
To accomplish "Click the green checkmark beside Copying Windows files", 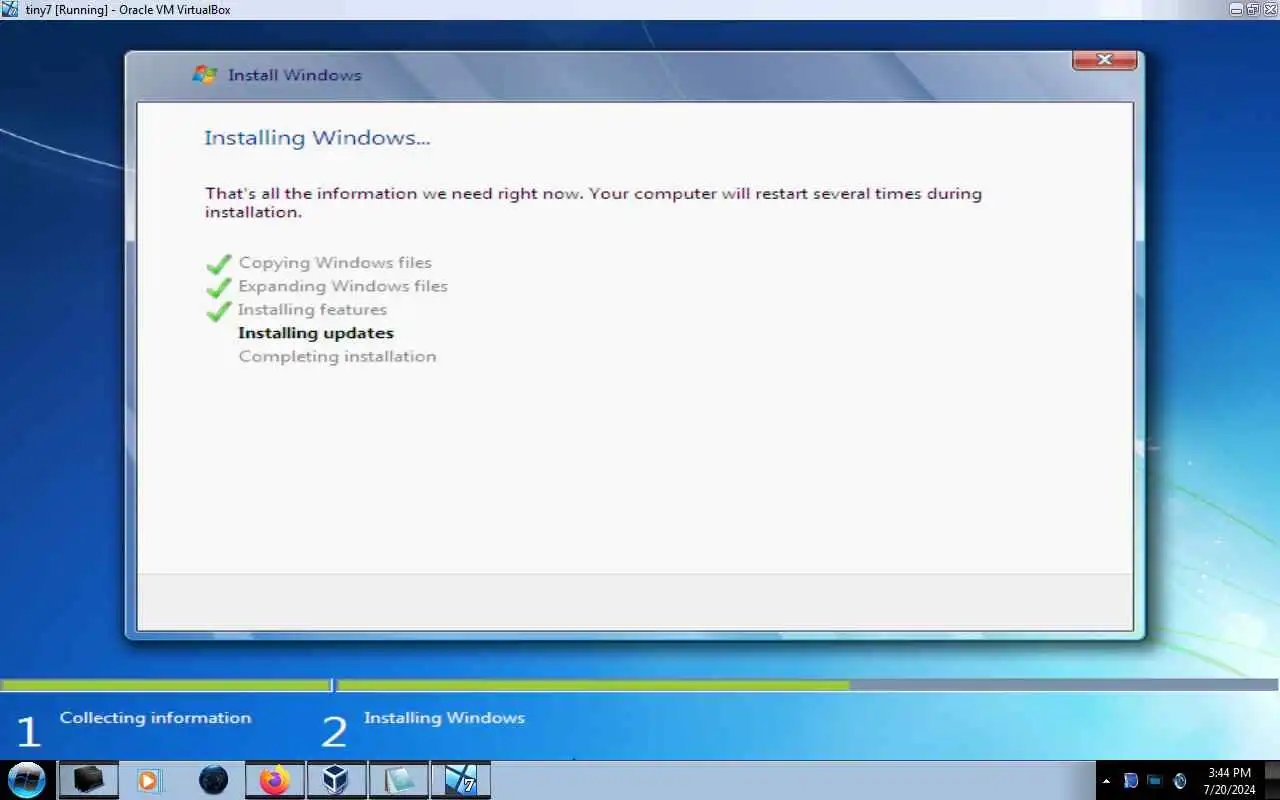I will pos(219,264).
